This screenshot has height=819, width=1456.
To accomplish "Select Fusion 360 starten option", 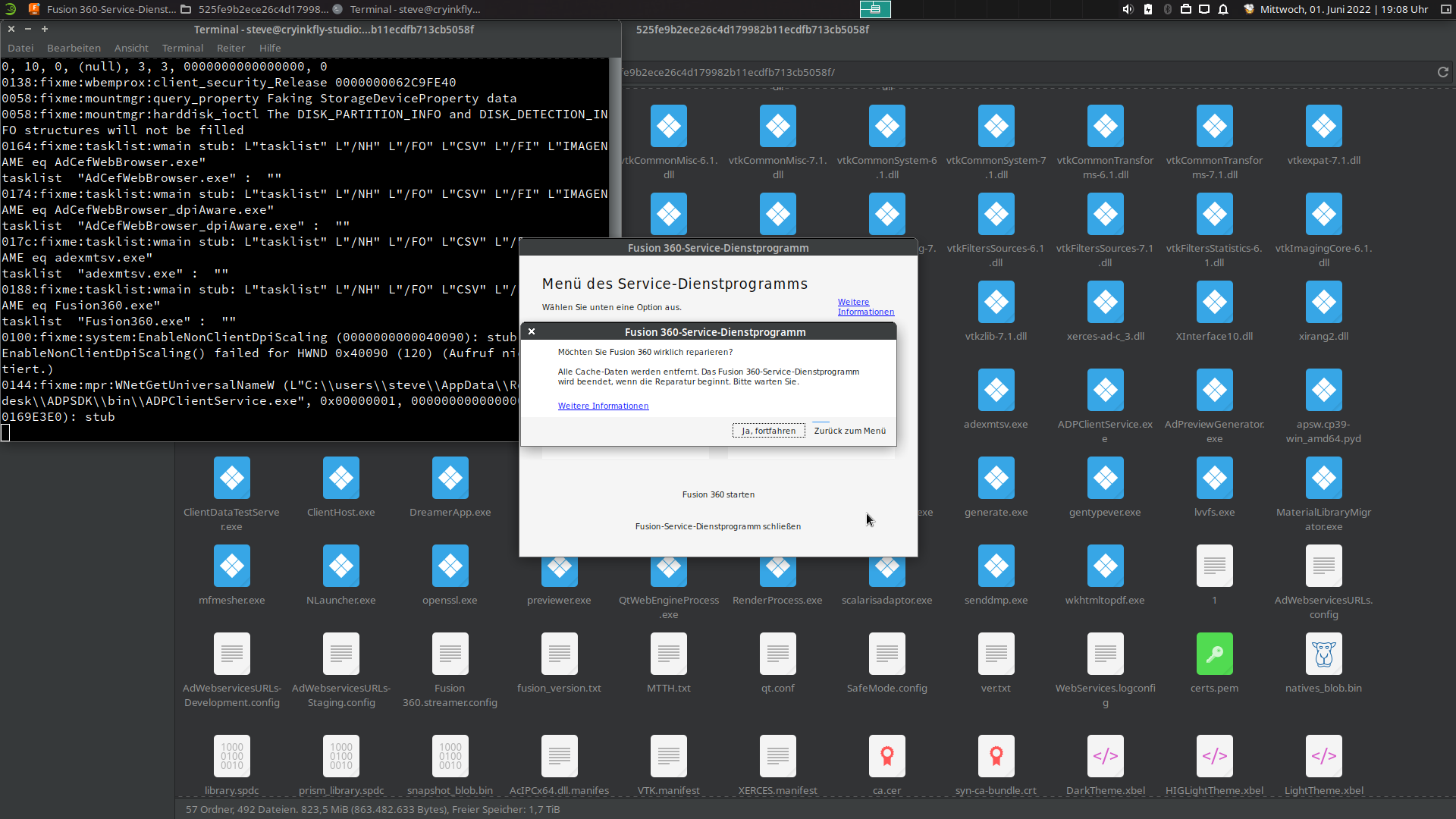I will (717, 494).
